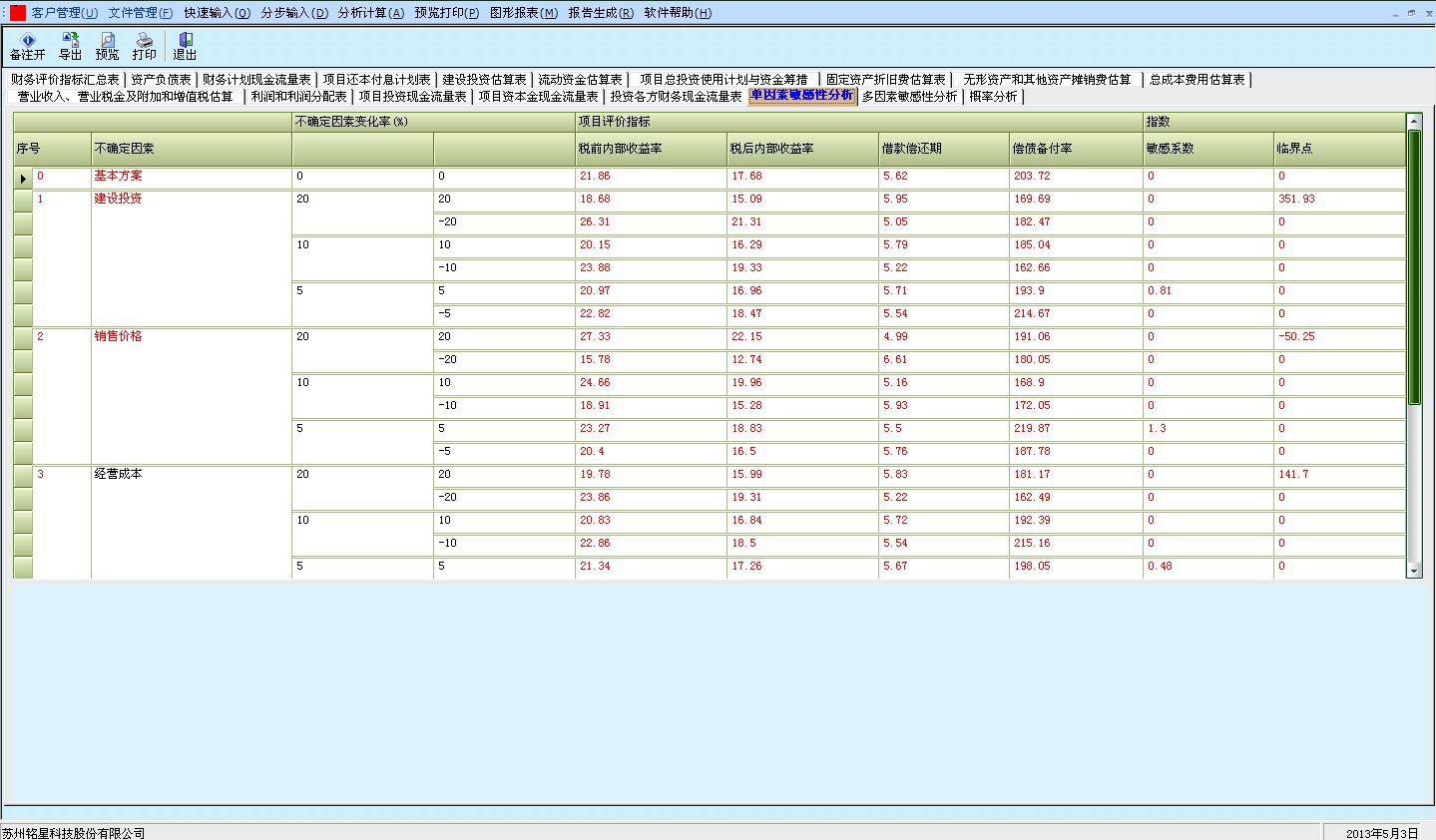Screen dimensions: 1436x840
Task: Click the red application icon in menu bar
Action: point(18,13)
